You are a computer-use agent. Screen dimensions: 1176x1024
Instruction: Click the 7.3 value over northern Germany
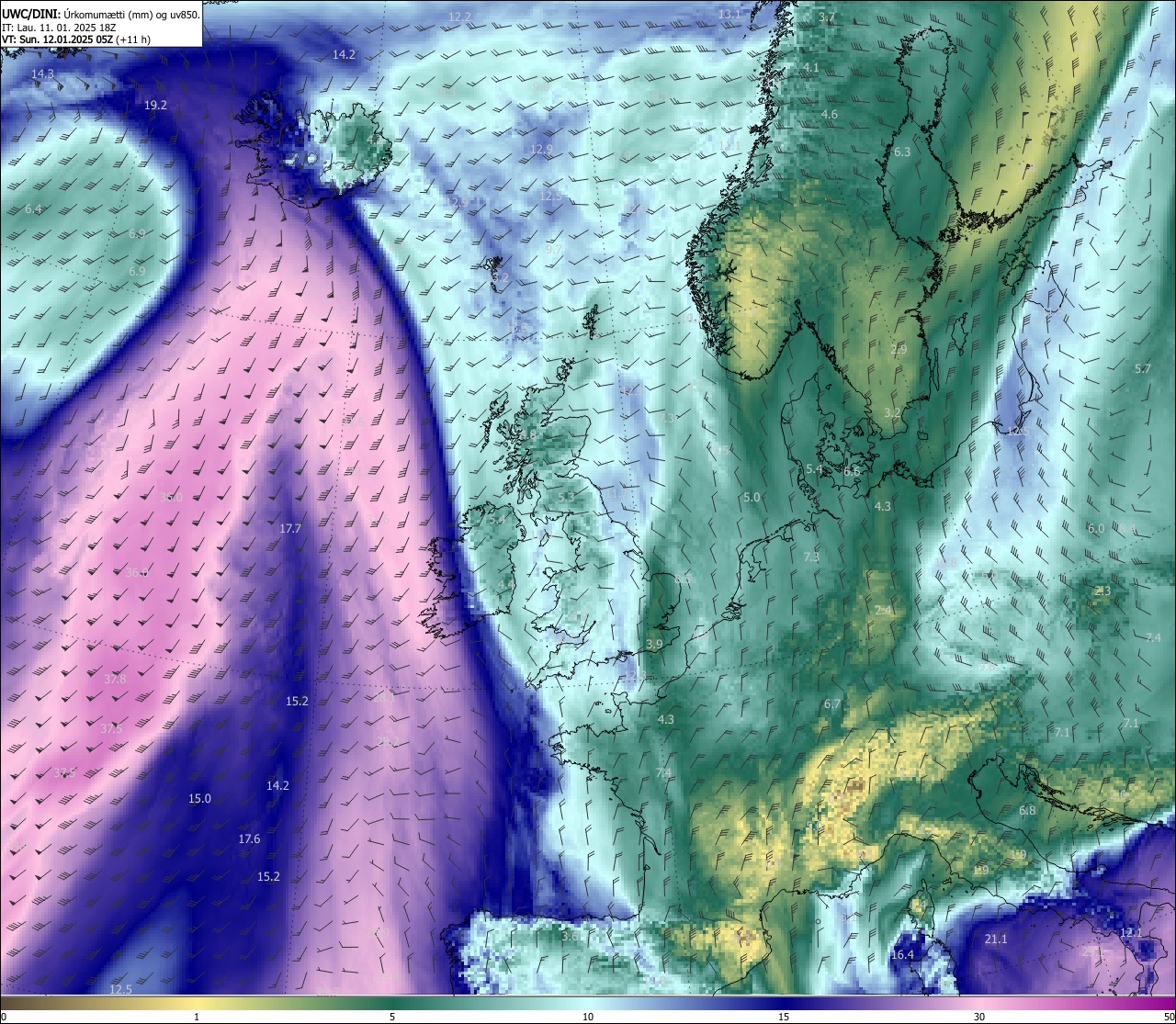coord(811,557)
